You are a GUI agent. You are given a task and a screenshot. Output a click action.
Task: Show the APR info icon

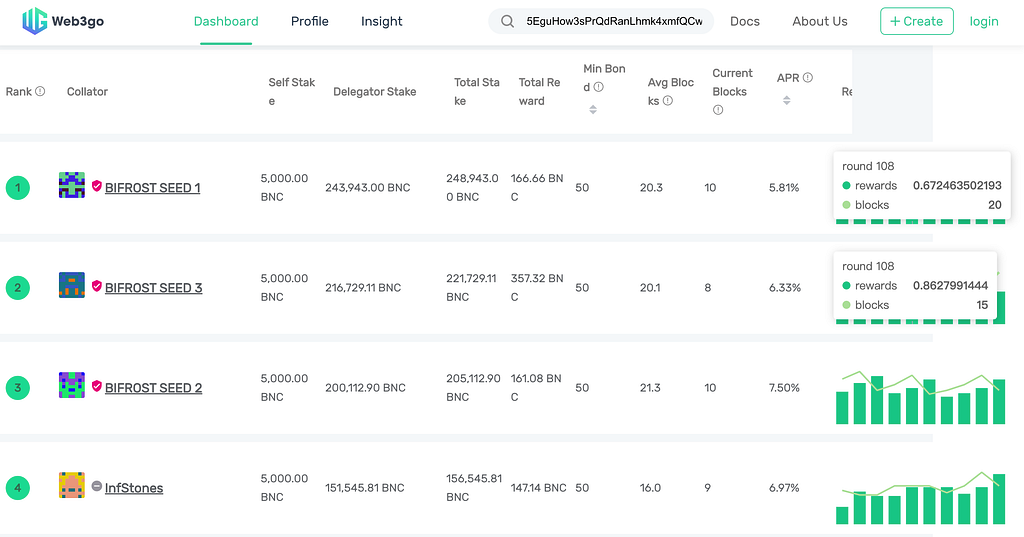point(808,78)
